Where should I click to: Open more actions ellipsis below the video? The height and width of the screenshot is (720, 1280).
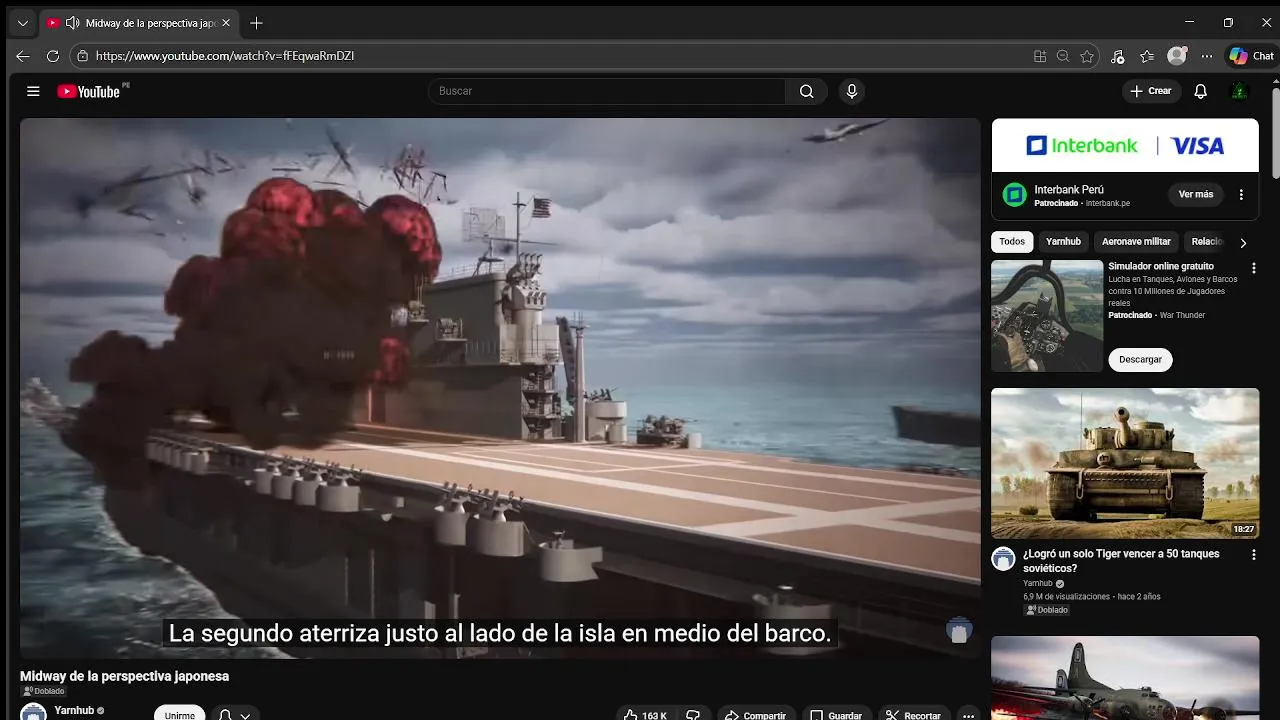click(968, 716)
